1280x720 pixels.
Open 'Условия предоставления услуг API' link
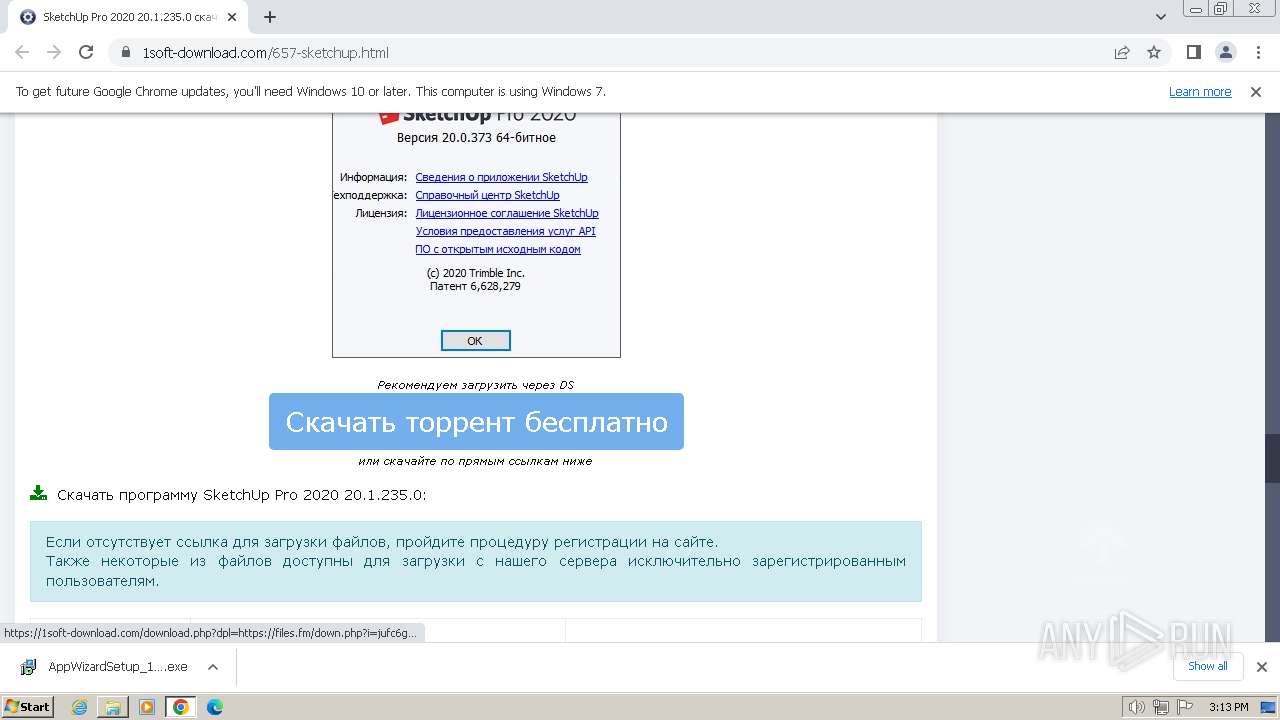click(505, 231)
